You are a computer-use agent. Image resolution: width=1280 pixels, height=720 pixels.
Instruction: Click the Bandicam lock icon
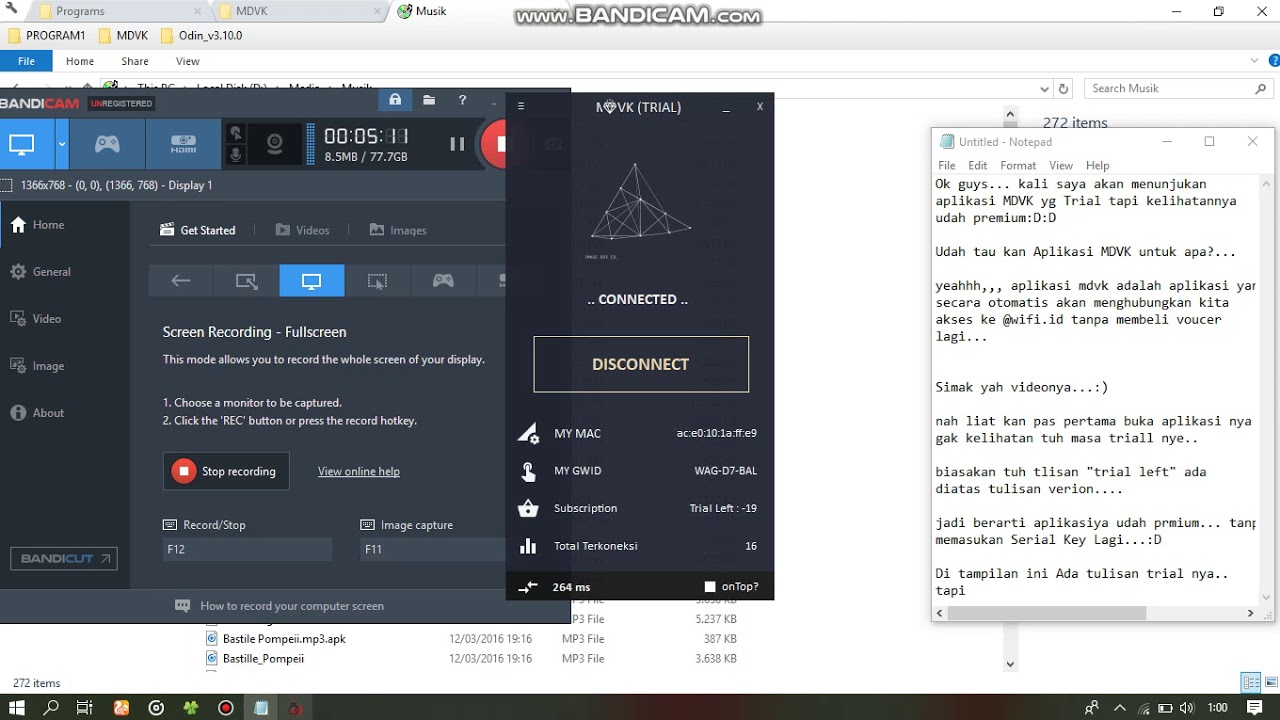[x=395, y=100]
